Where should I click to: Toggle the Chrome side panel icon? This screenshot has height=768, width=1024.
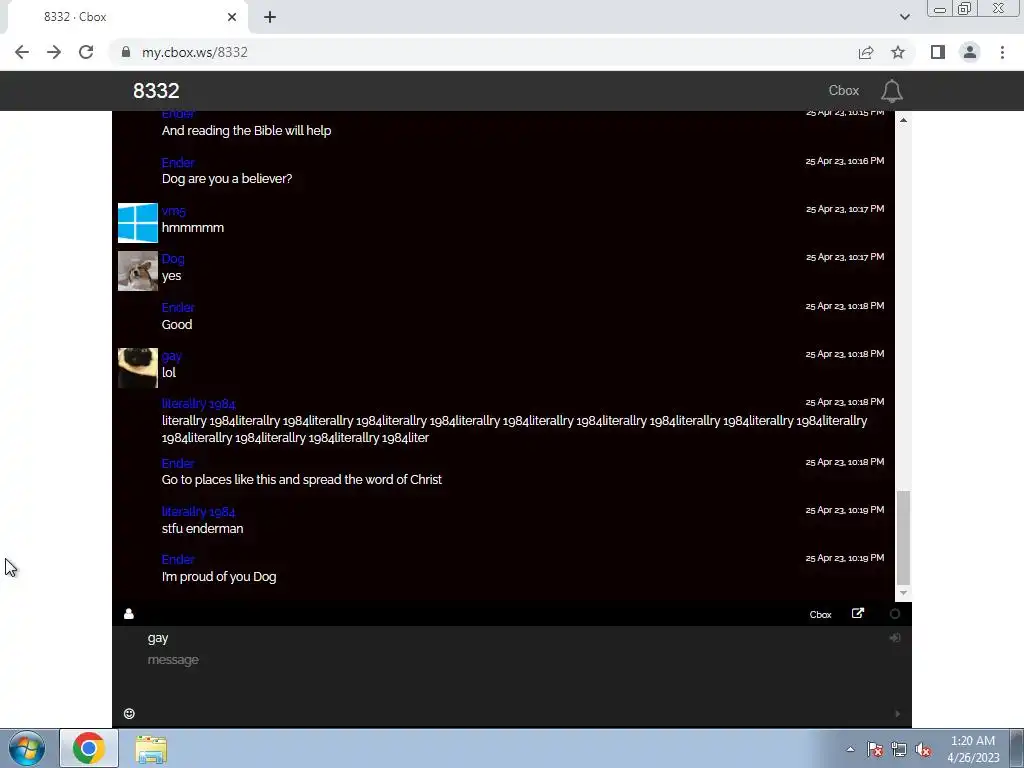(938, 52)
